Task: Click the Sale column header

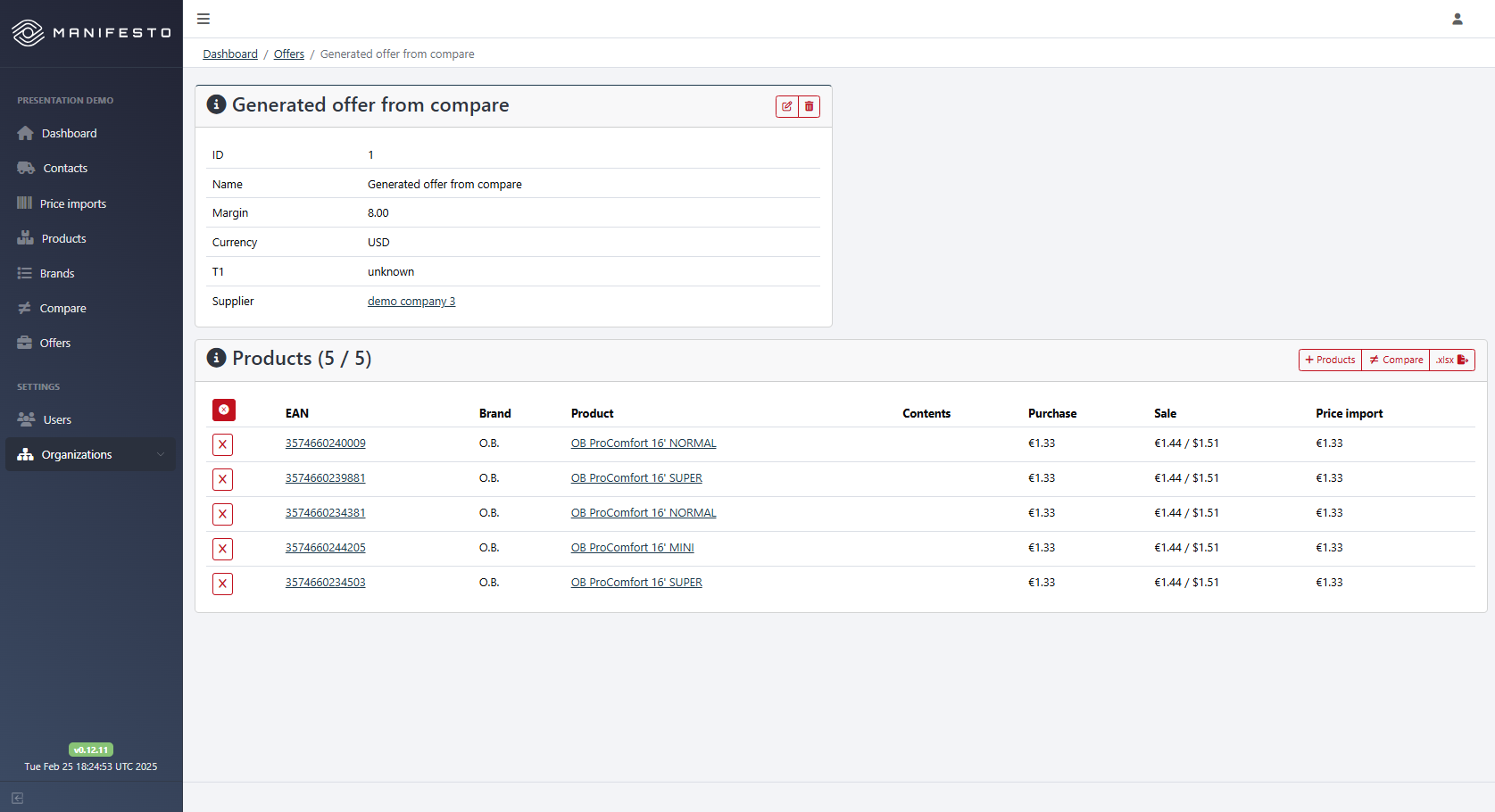Action: pos(1166,413)
